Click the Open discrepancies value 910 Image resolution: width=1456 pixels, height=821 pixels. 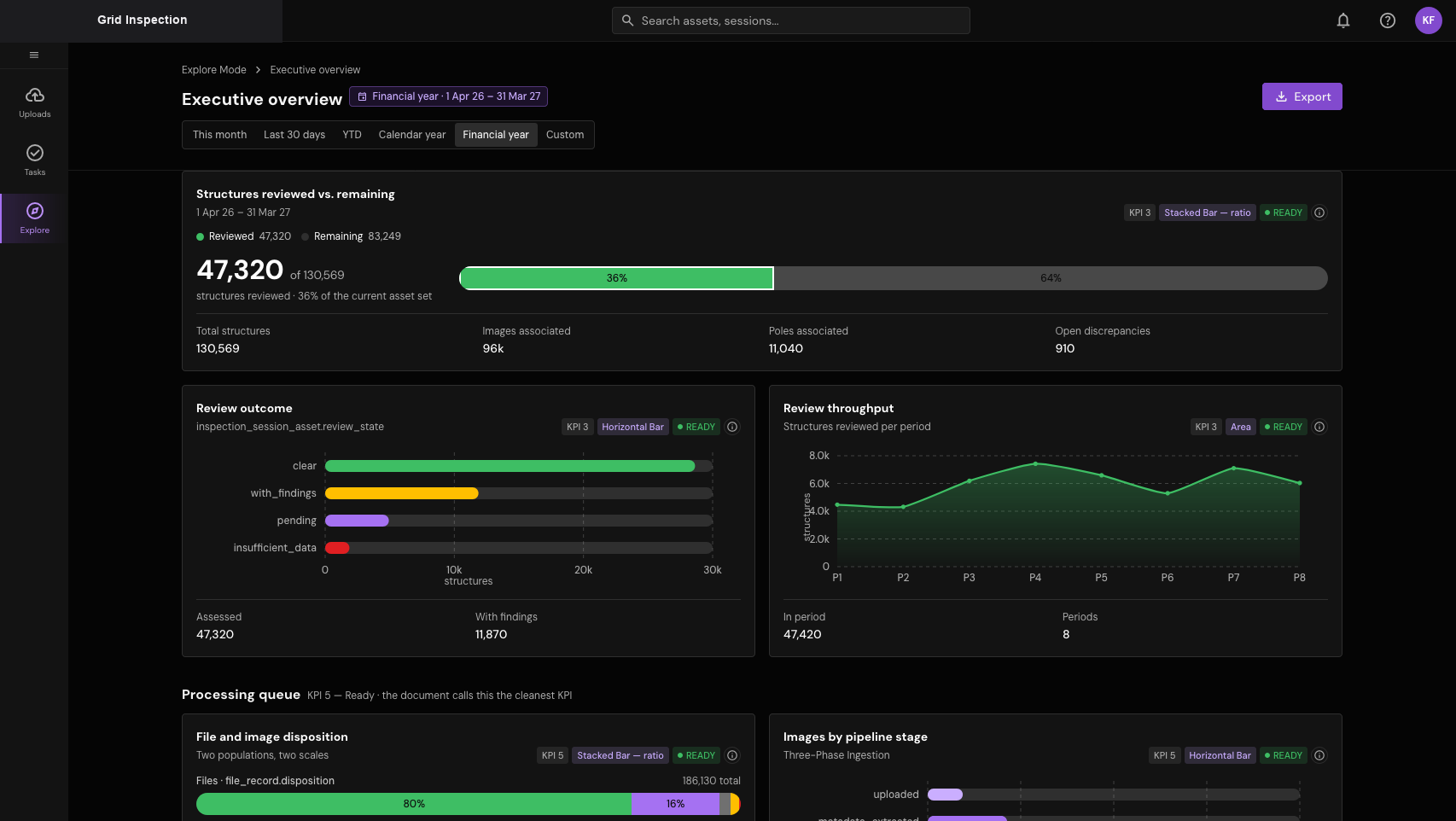(1065, 348)
